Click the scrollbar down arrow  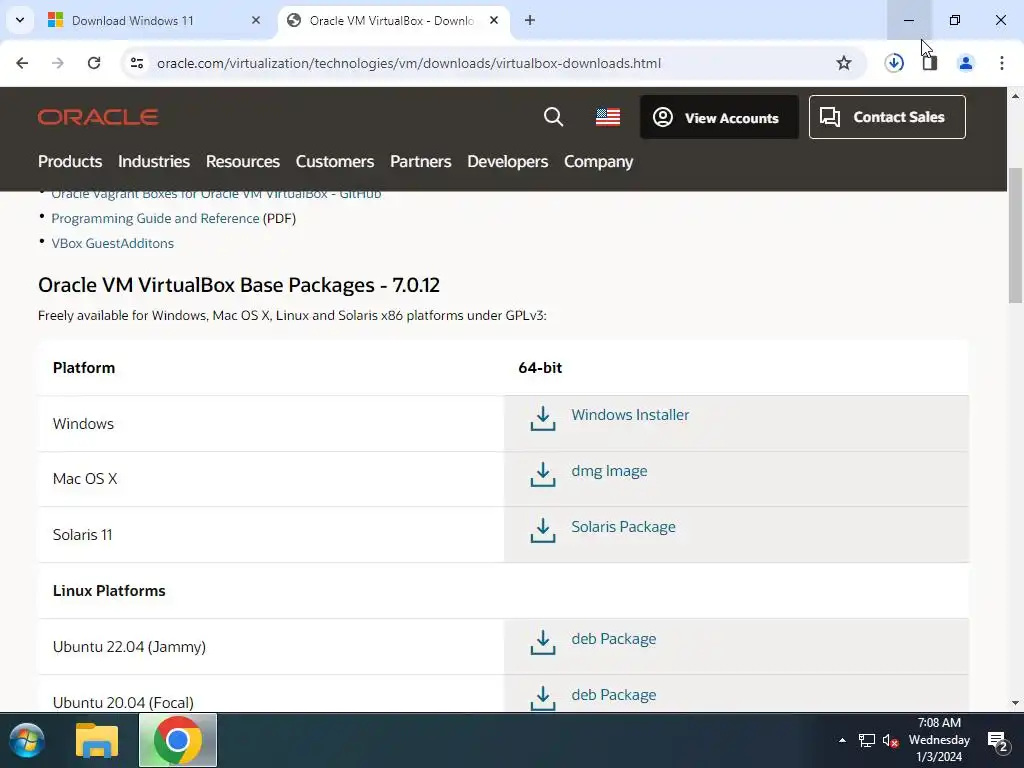coord(1015,703)
